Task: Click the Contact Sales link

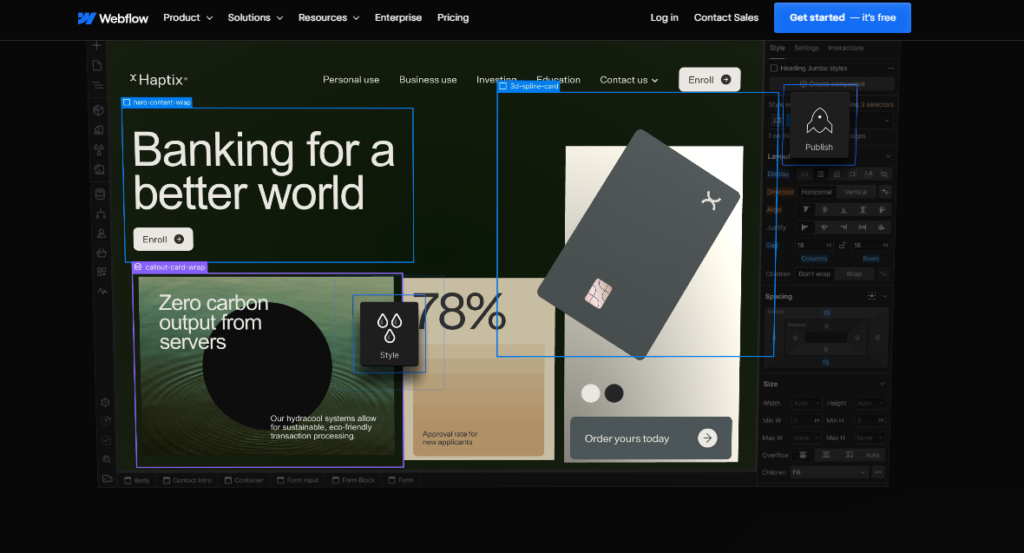Action: click(726, 18)
